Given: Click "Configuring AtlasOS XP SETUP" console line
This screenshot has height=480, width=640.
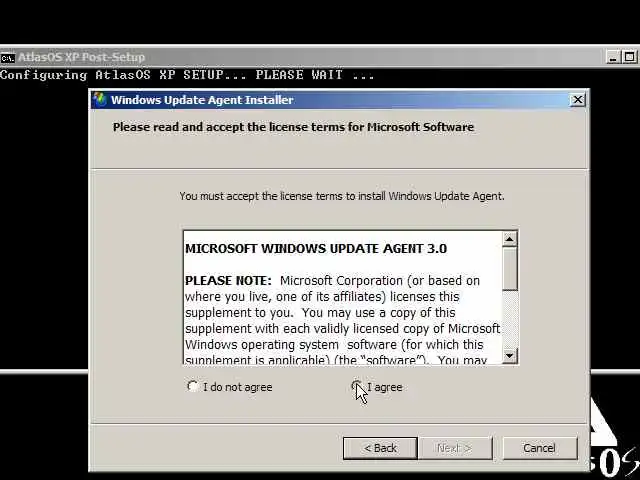Looking at the screenshot, I should tap(187, 75).
